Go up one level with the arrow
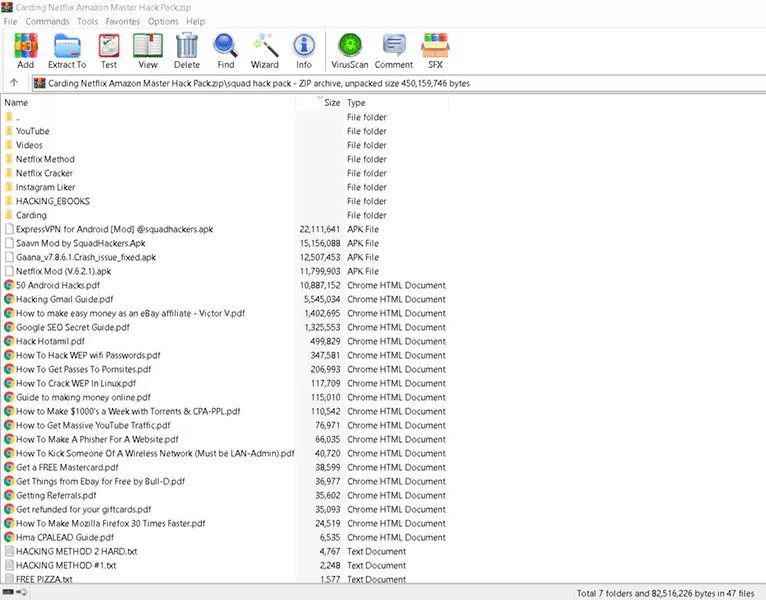This screenshot has height=600, width=766. pos(14,83)
